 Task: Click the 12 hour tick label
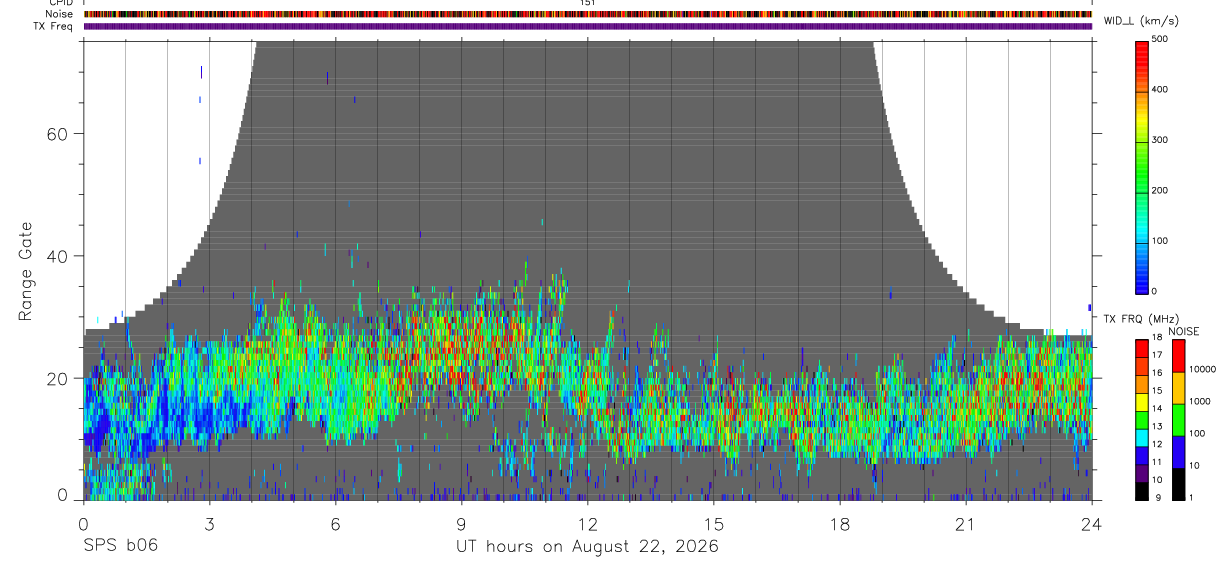tap(587, 524)
